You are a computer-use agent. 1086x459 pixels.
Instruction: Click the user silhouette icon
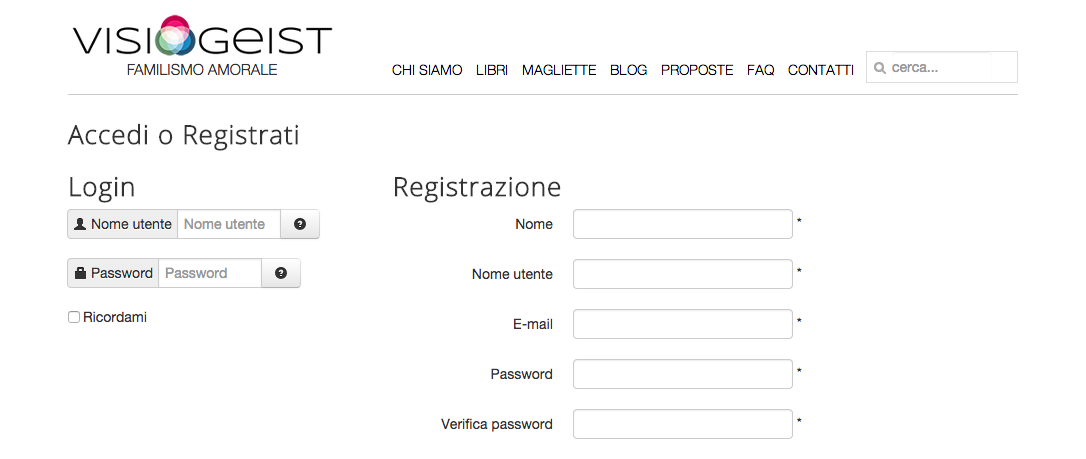pos(80,224)
